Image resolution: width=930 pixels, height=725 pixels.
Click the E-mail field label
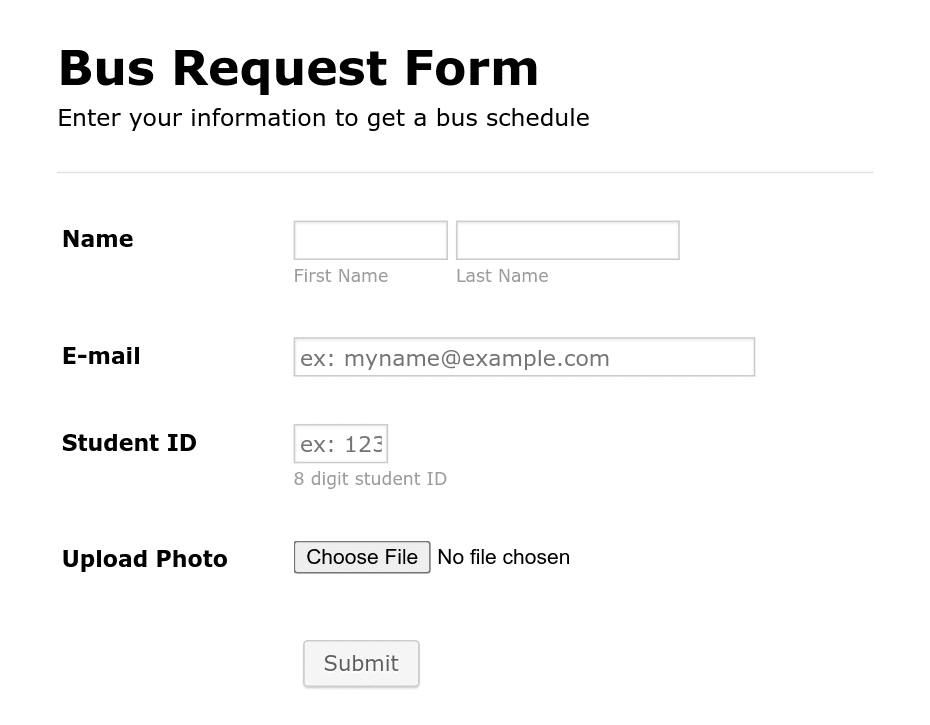(101, 356)
